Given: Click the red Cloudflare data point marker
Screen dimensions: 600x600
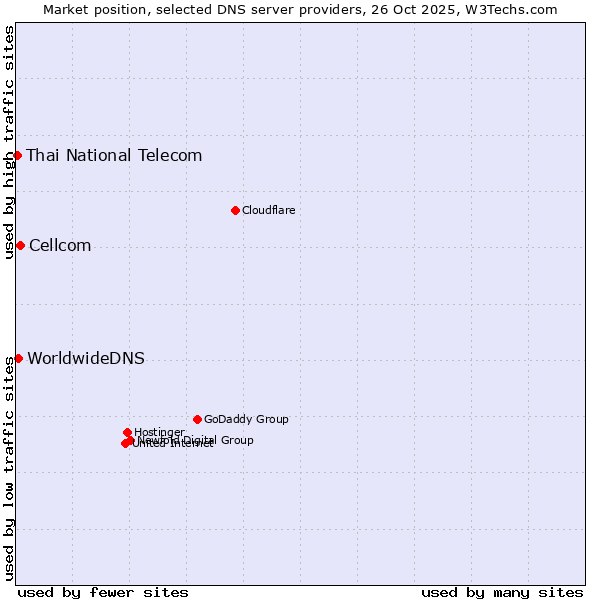Looking at the screenshot, I should pyautogui.click(x=235, y=210).
